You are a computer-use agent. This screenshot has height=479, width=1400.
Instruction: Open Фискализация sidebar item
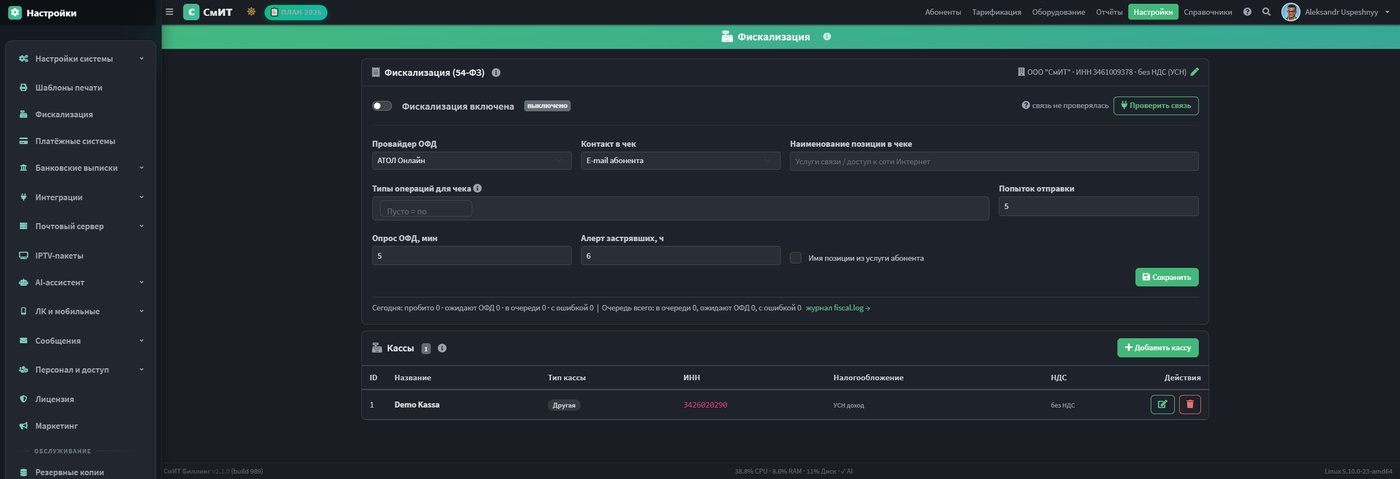tap(81, 114)
